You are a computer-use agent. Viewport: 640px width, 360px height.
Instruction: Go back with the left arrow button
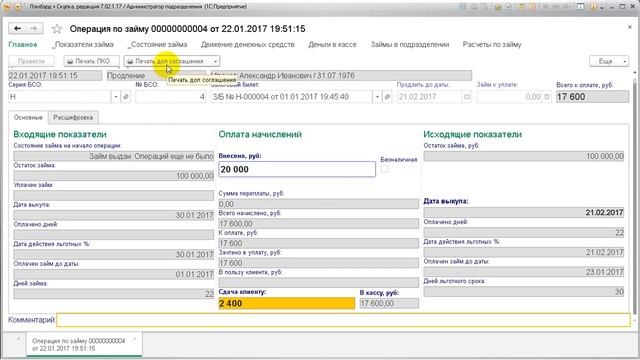(x=17, y=28)
